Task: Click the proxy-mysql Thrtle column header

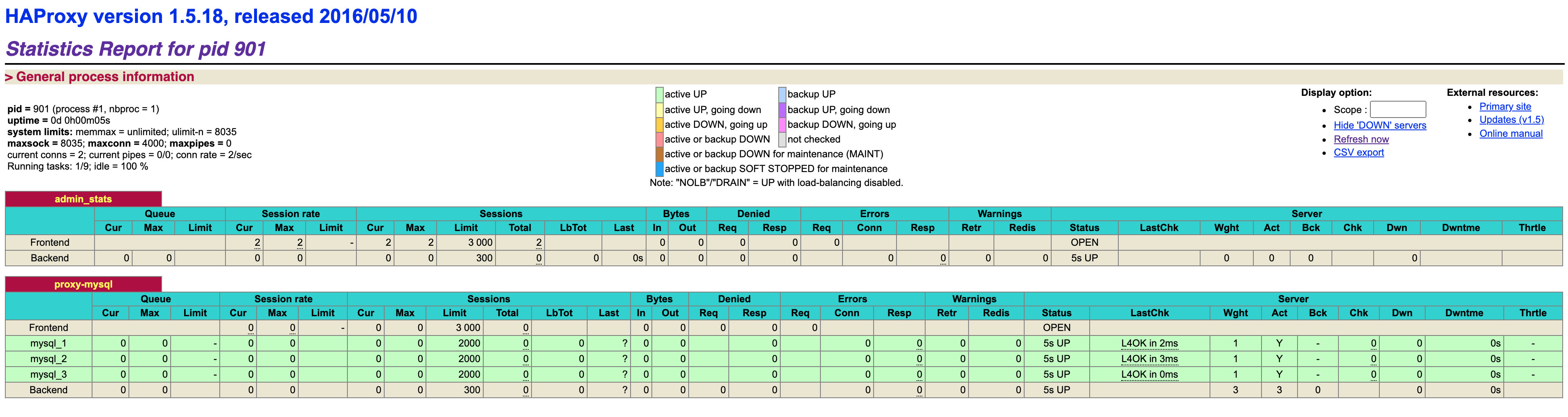Action: click(x=1533, y=313)
